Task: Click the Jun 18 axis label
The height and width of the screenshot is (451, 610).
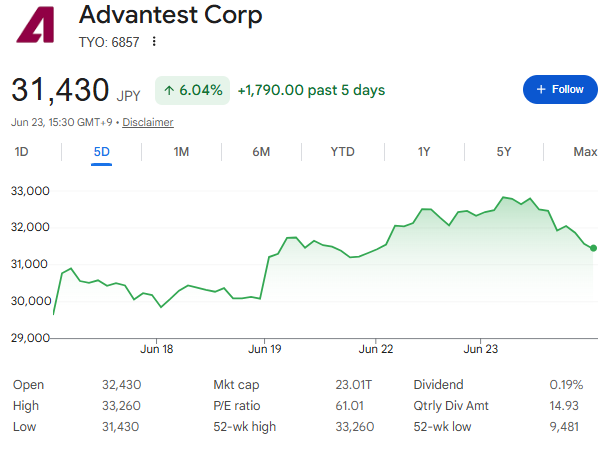Action: (x=156, y=349)
